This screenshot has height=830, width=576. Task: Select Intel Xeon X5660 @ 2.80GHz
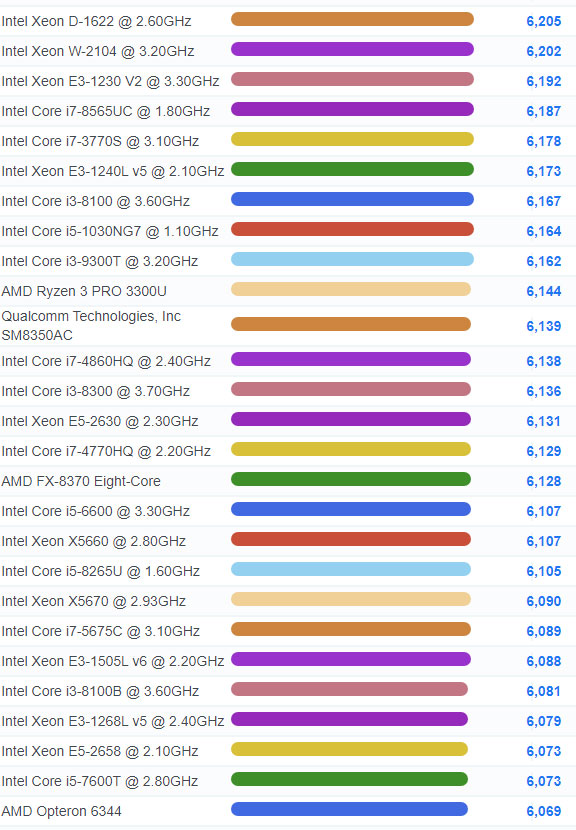tap(94, 541)
